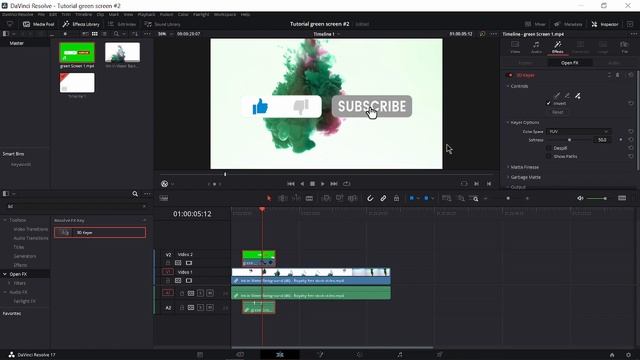Toggle timeline Snapping magnet
640x360 pixels.
(x=370, y=198)
